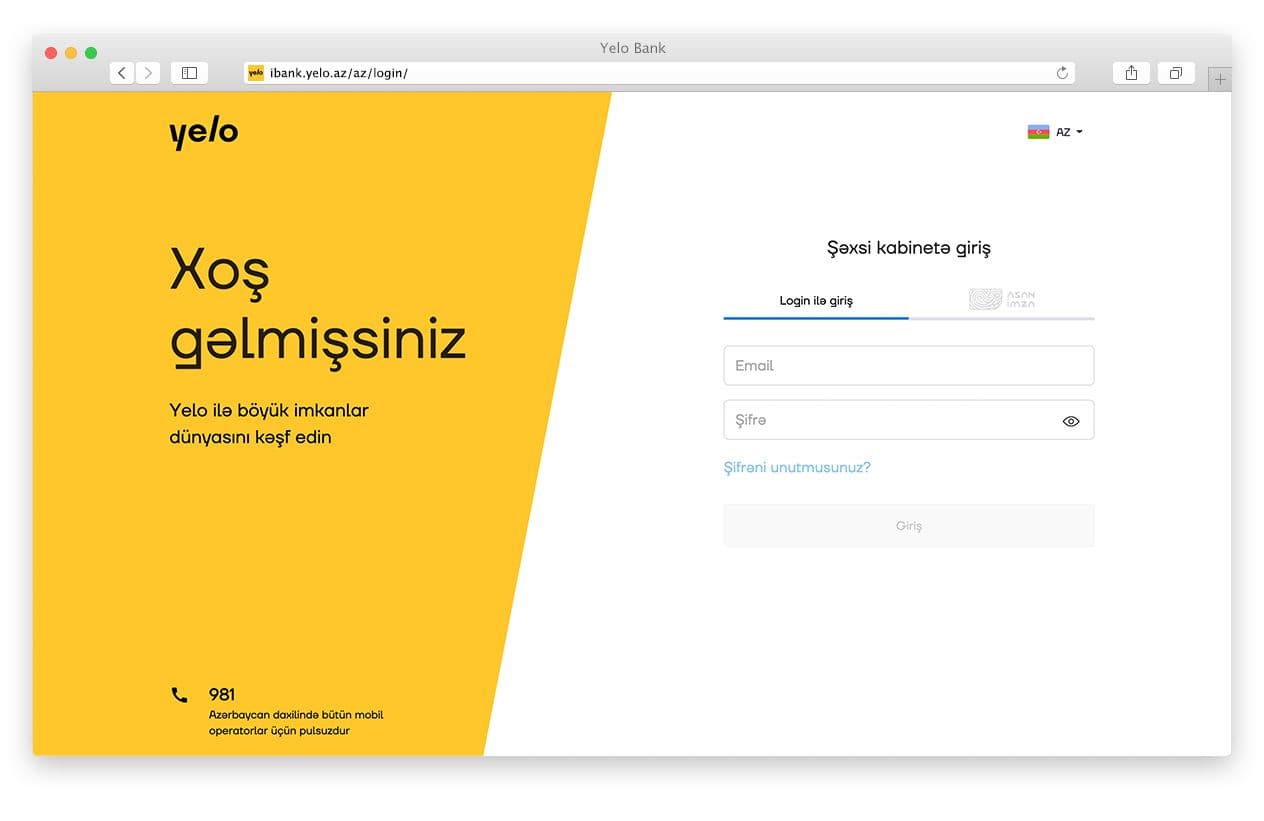The width and height of the screenshot is (1264, 821).
Task: Show all tabs overview icon
Action: pyautogui.click(x=1176, y=73)
